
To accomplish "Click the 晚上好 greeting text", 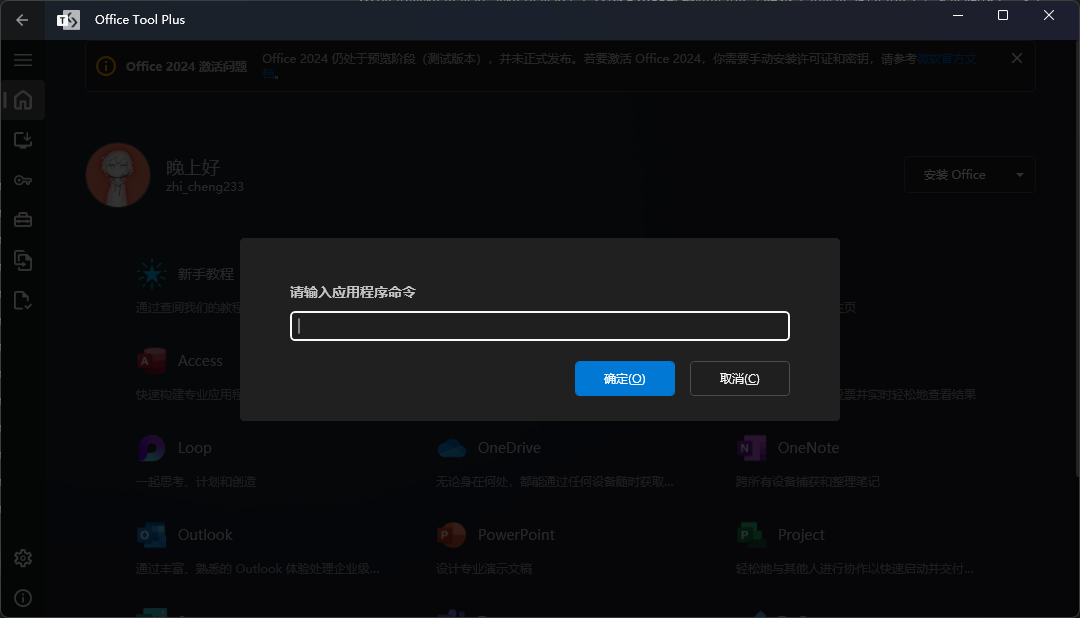I will [193, 167].
